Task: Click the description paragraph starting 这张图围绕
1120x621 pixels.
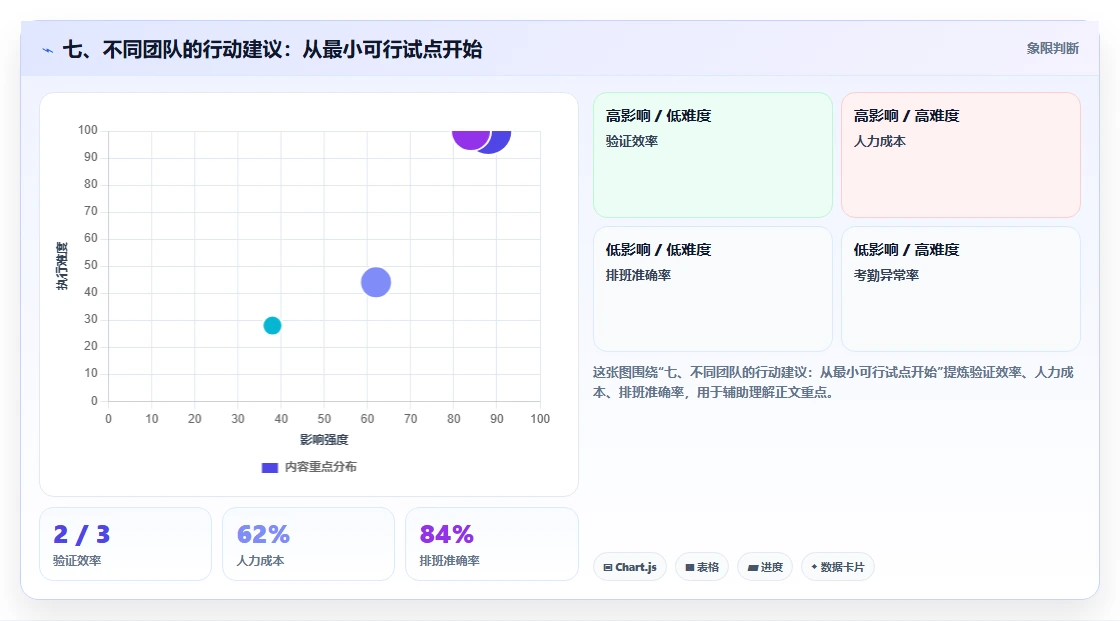Action: [x=833, y=382]
